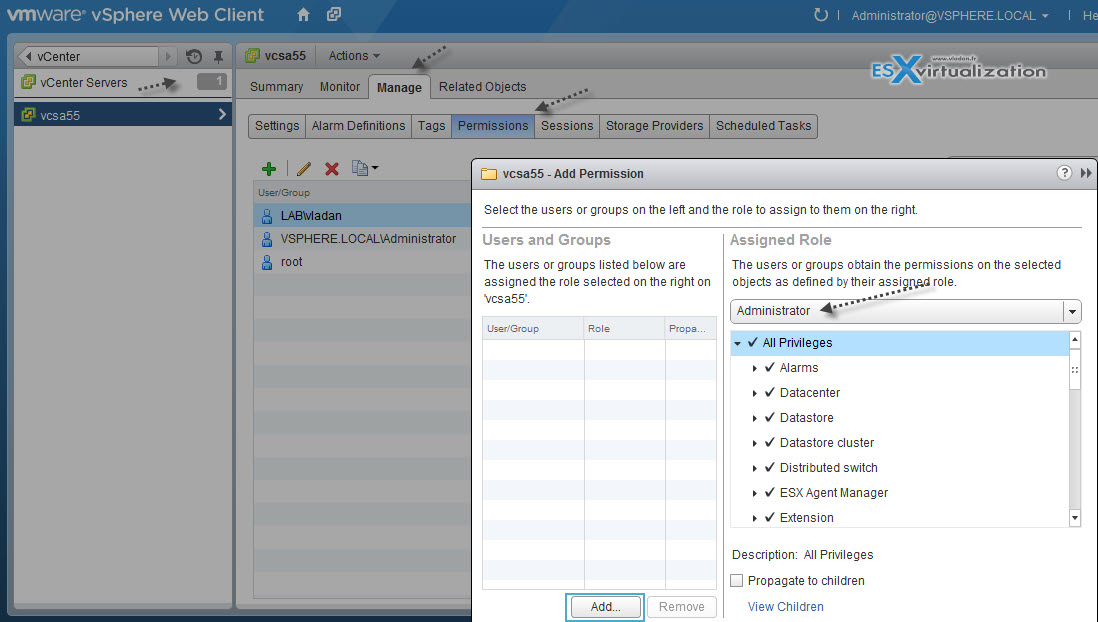Expand the Distributed switch node
The height and width of the screenshot is (622, 1098).
click(754, 469)
